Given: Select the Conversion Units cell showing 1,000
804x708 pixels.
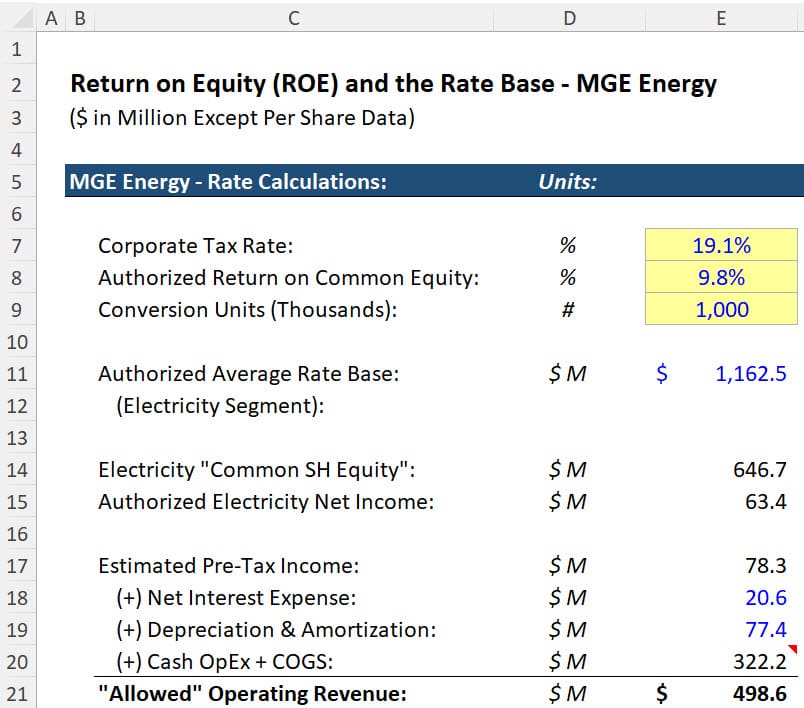Looking at the screenshot, I should (721, 310).
